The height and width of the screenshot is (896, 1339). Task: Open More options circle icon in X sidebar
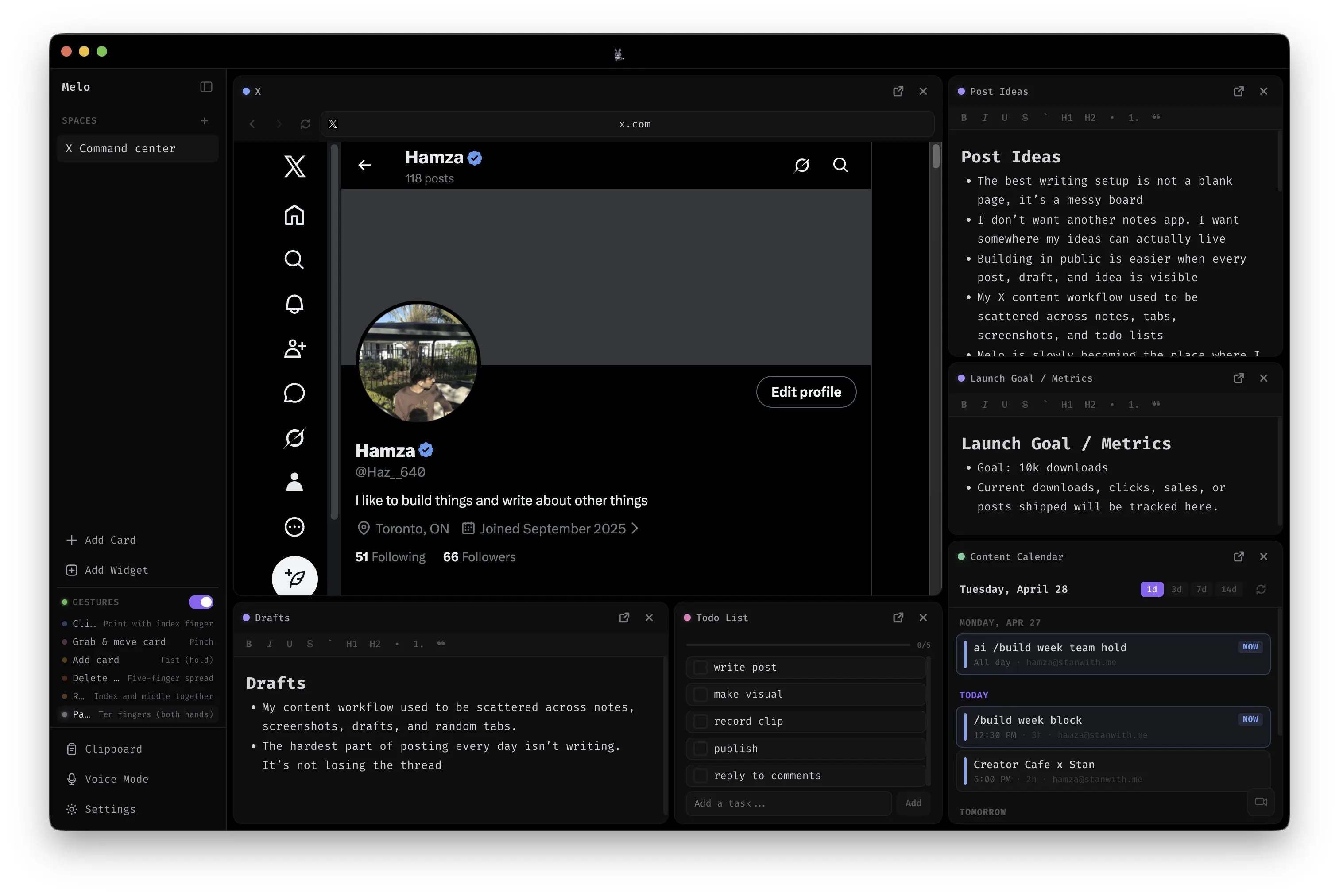tap(294, 527)
